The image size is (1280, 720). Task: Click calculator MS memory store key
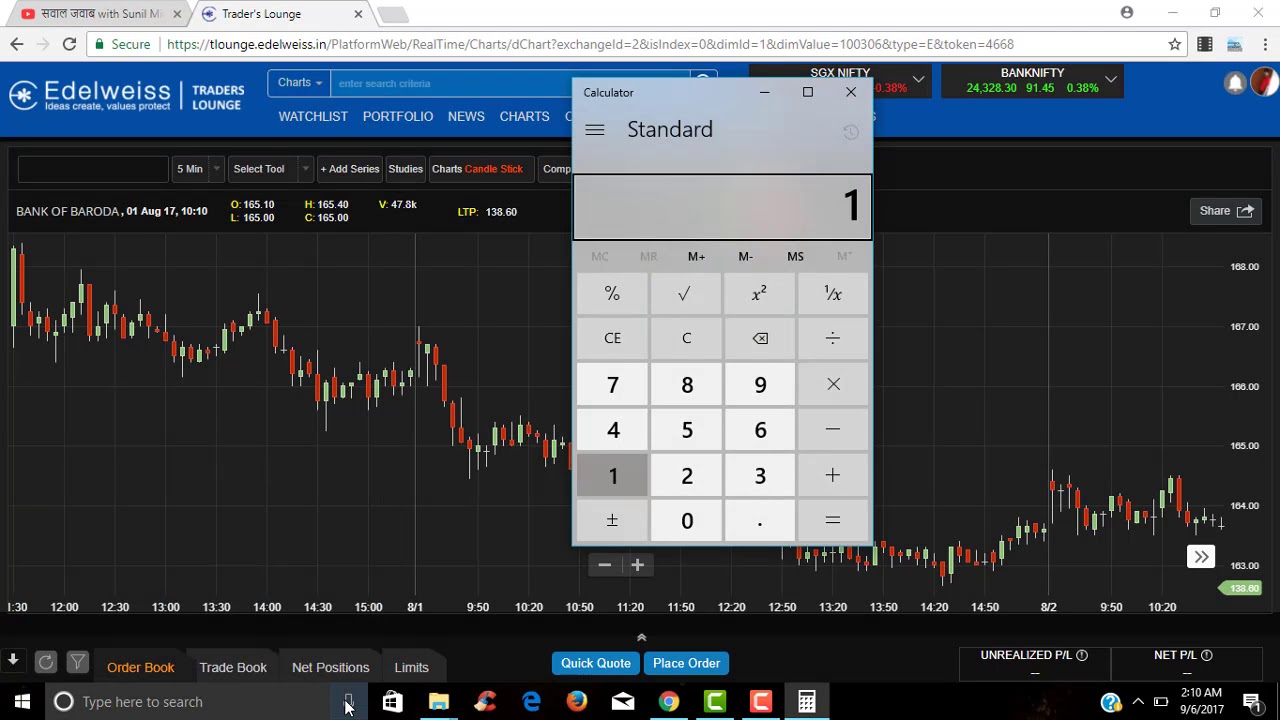[x=795, y=257]
